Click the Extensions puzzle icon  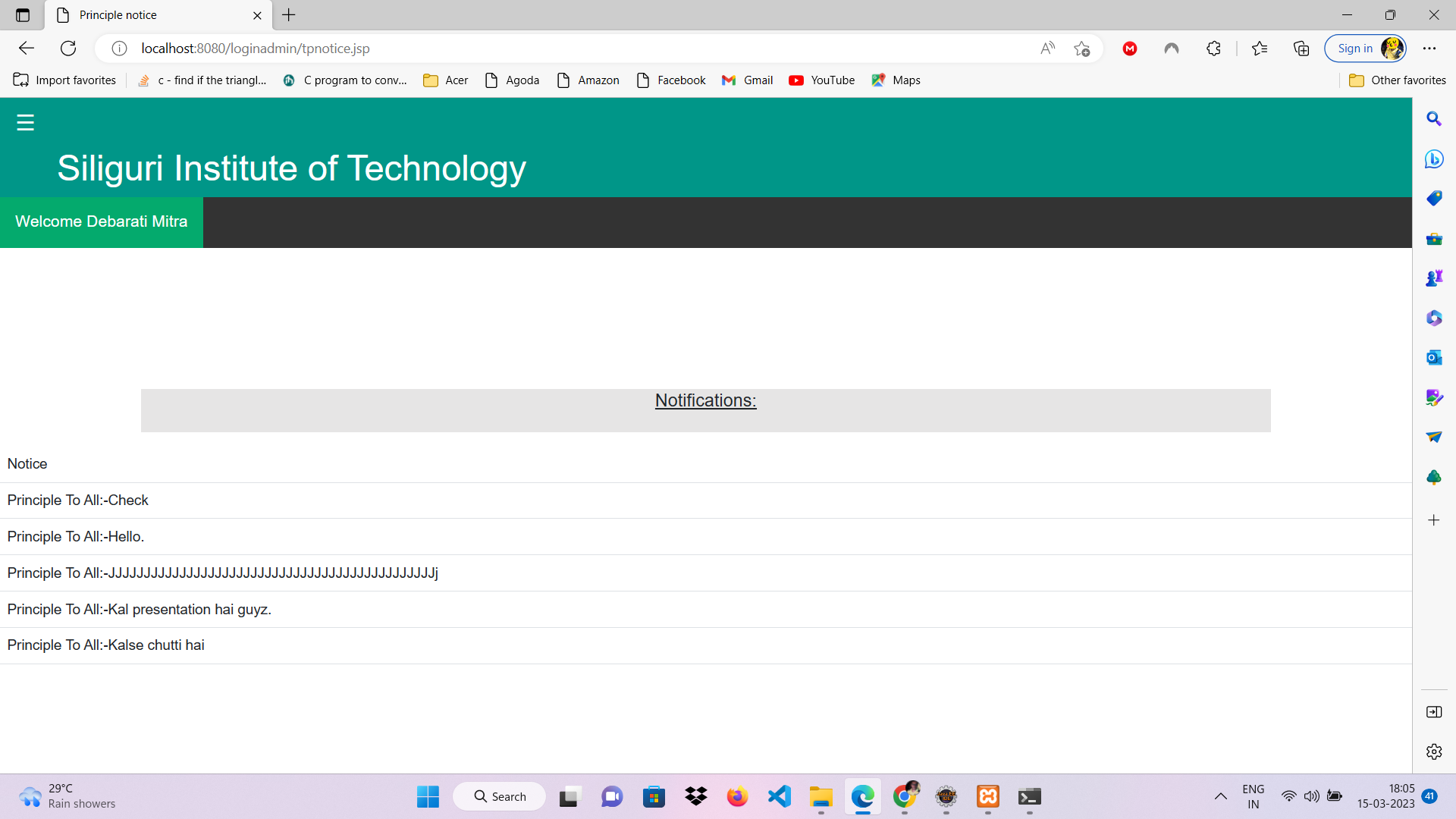pyautogui.click(x=1213, y=48)
